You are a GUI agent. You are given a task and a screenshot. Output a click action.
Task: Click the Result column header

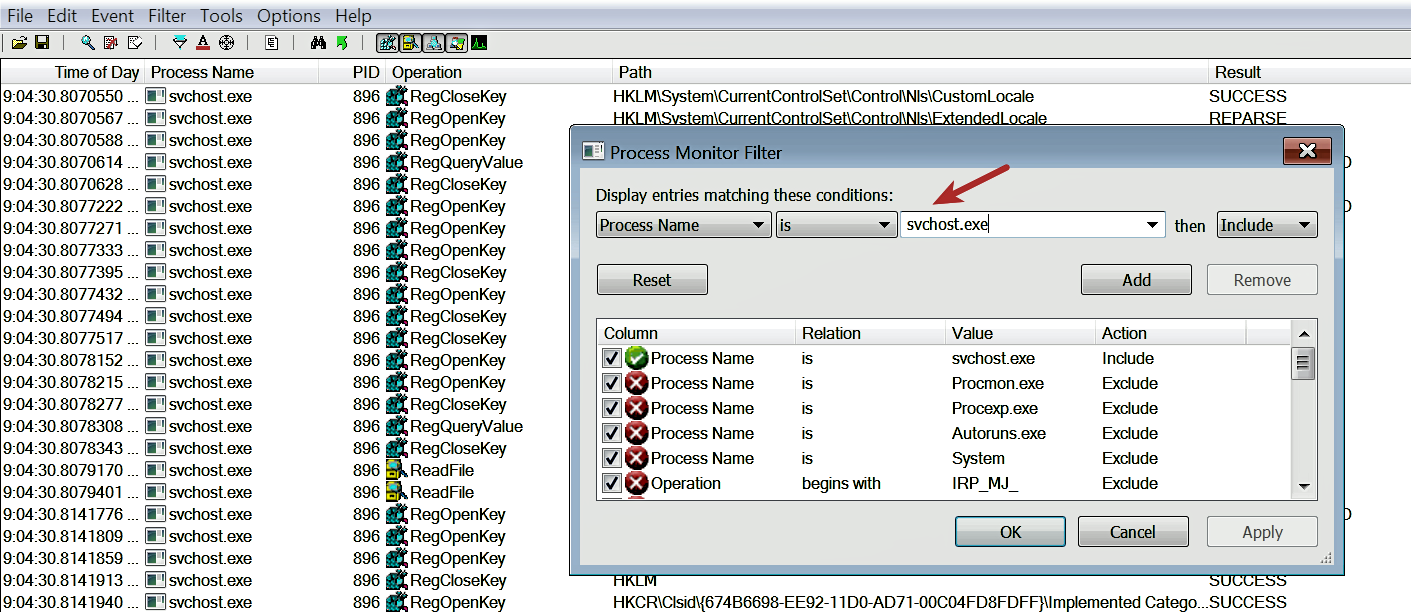1309,72
